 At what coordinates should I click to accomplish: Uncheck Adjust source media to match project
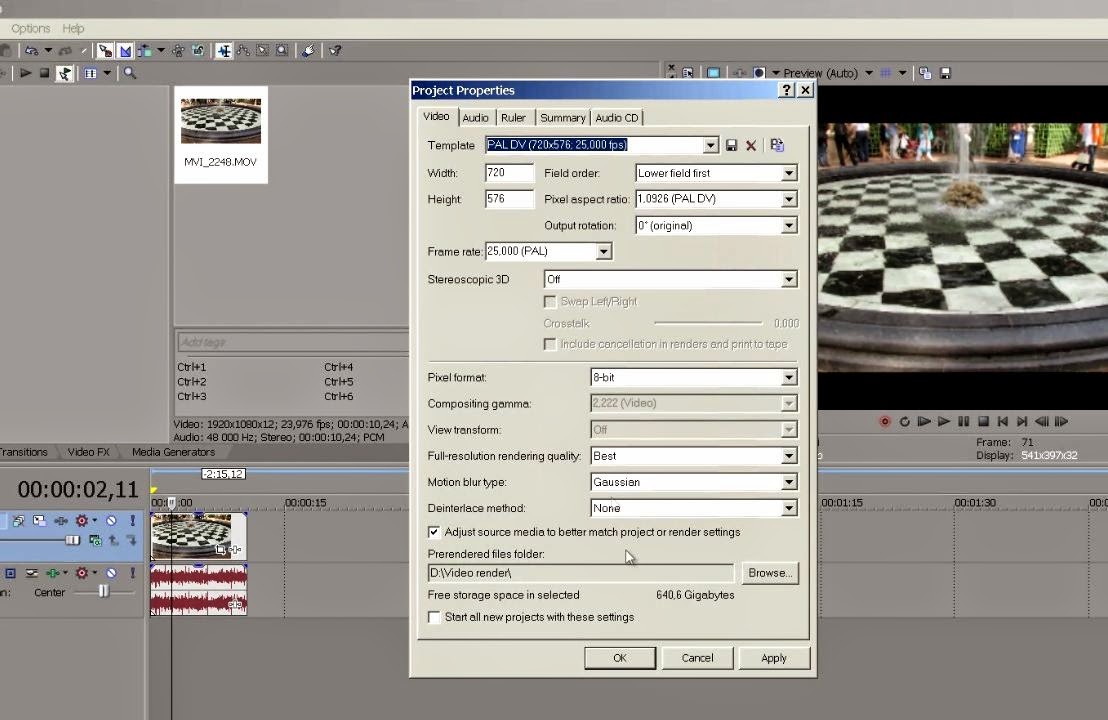point(434,533)
